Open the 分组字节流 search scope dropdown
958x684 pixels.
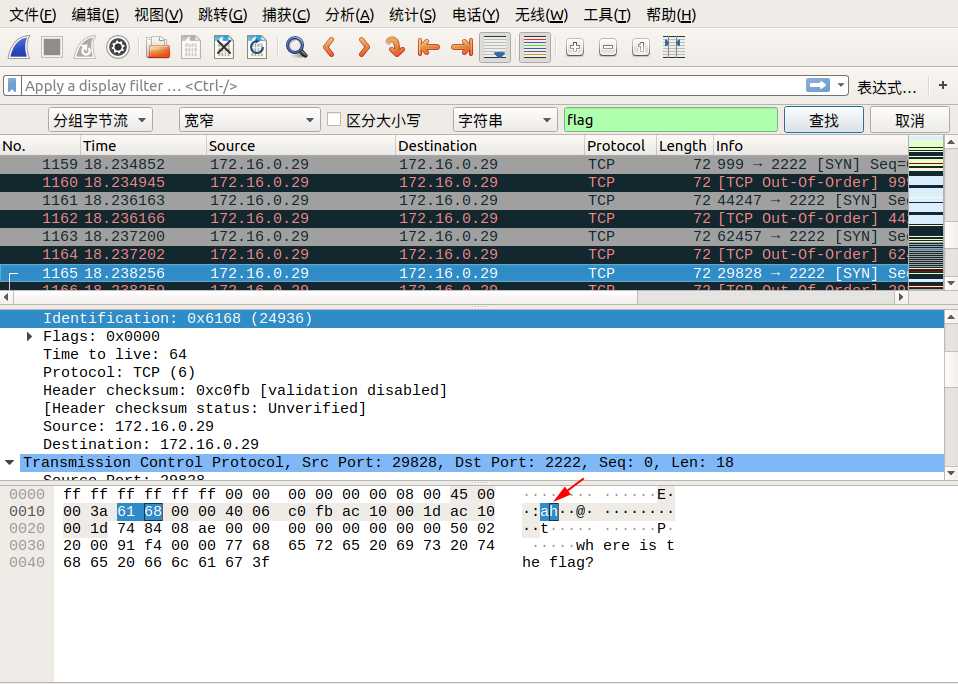100,120
